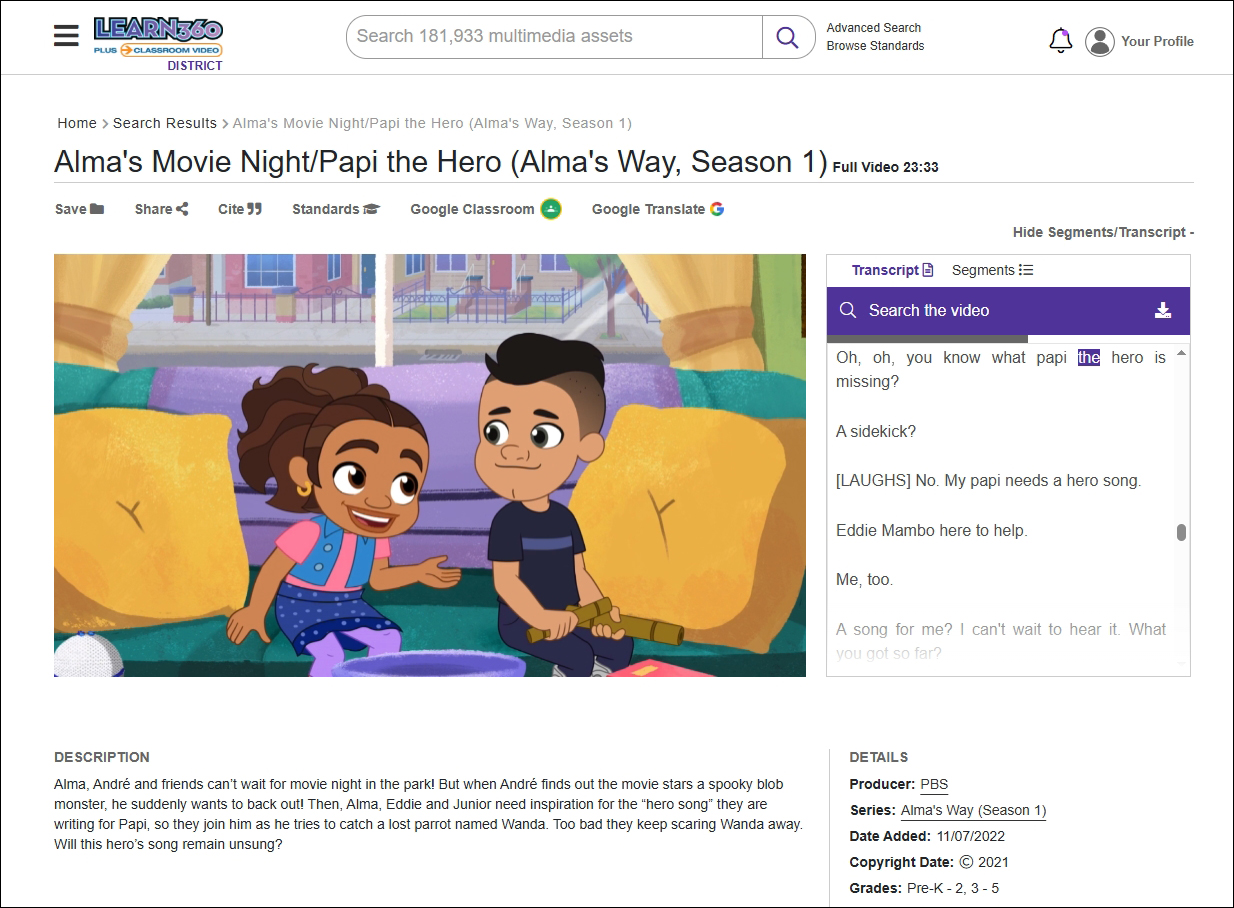Click the DETAILS heading
The width and height of the screenshot is (1234, 908).
coord(879,757)
